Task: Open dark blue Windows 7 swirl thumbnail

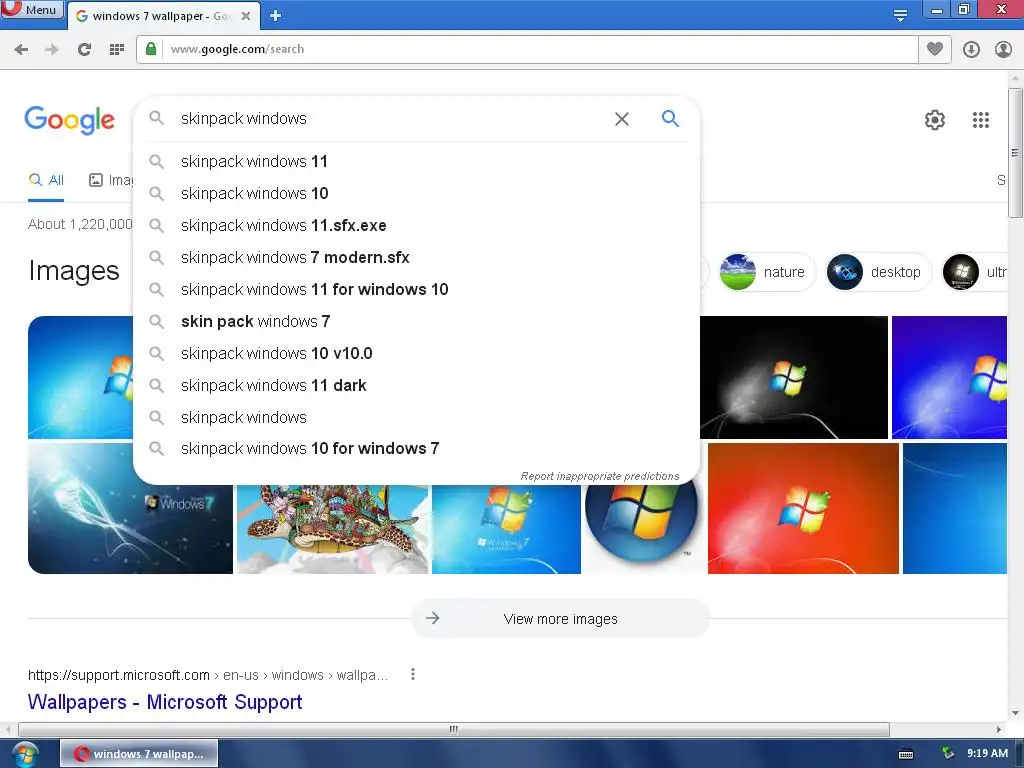Action: point(130,508)
